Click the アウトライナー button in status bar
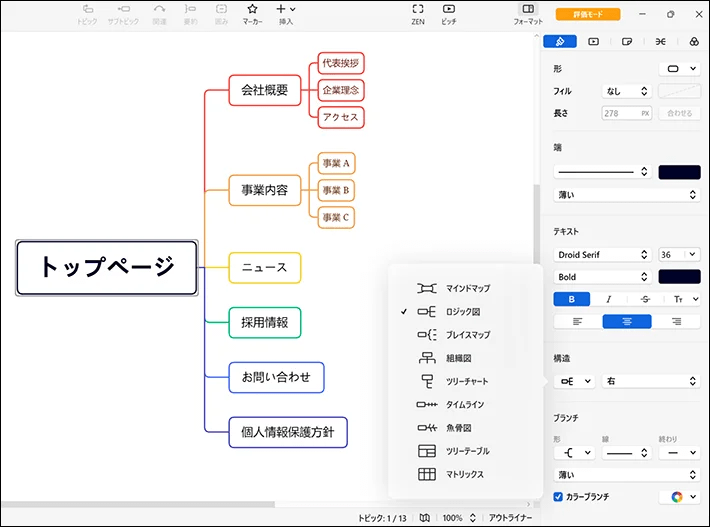 tap(509, 518)
